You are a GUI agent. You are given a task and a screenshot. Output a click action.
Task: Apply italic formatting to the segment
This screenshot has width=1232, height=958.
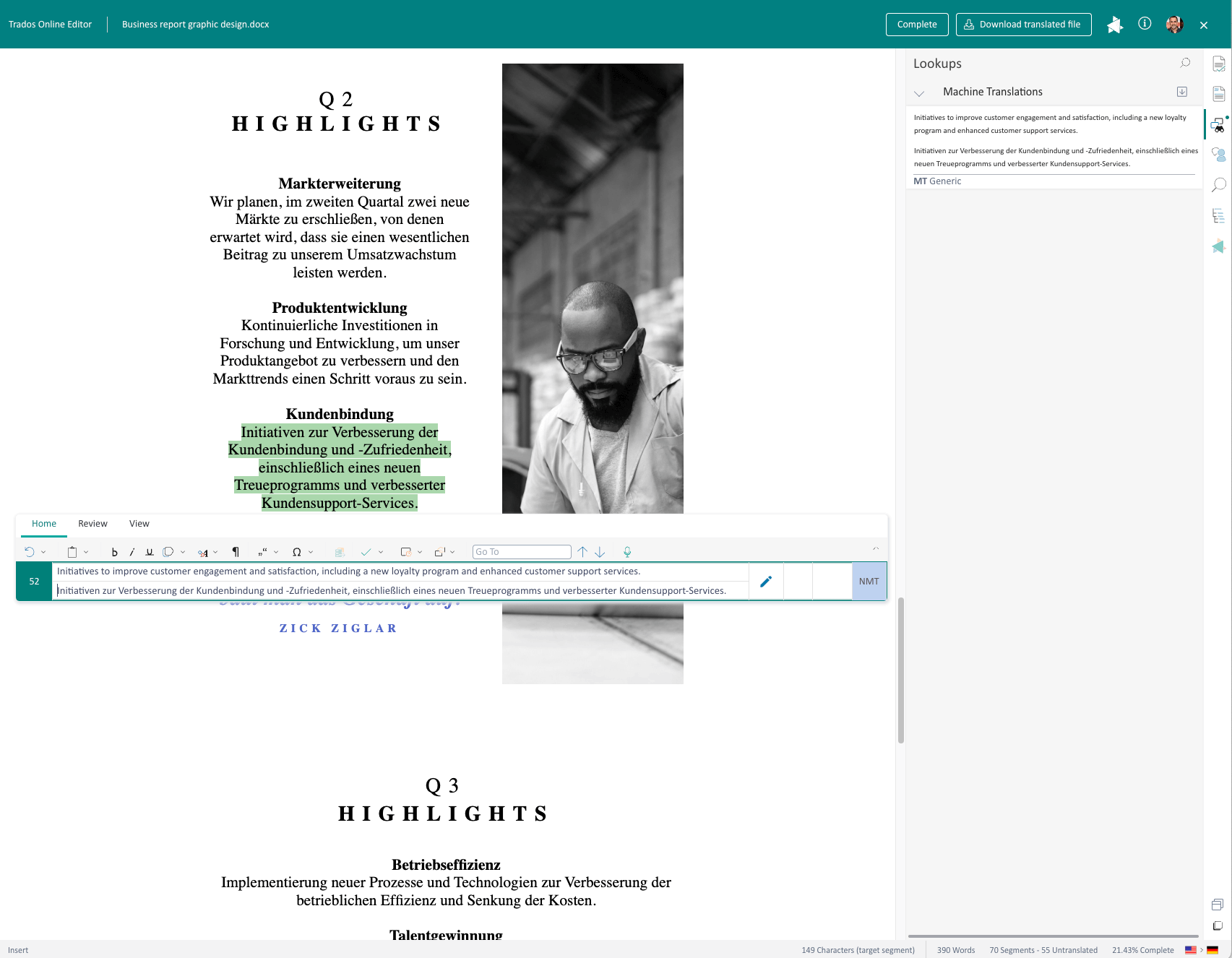[x=132, y=552]
